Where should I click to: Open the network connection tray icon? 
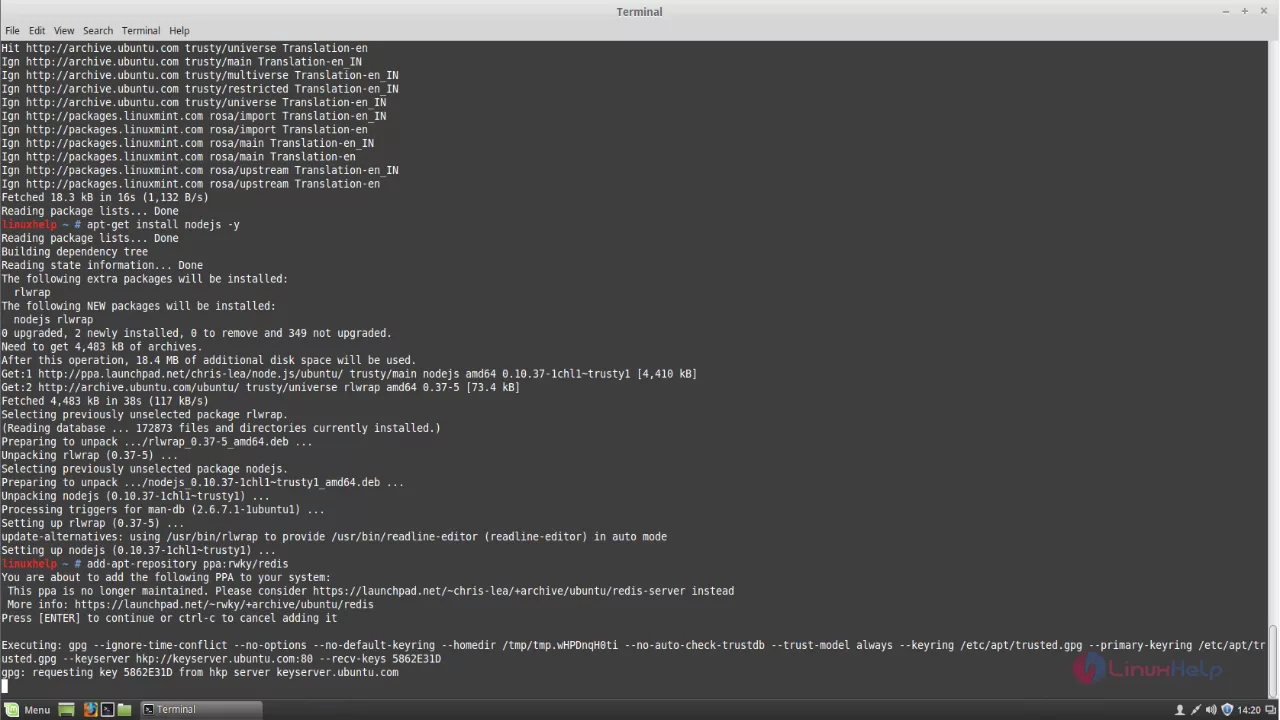(1196, 710)
